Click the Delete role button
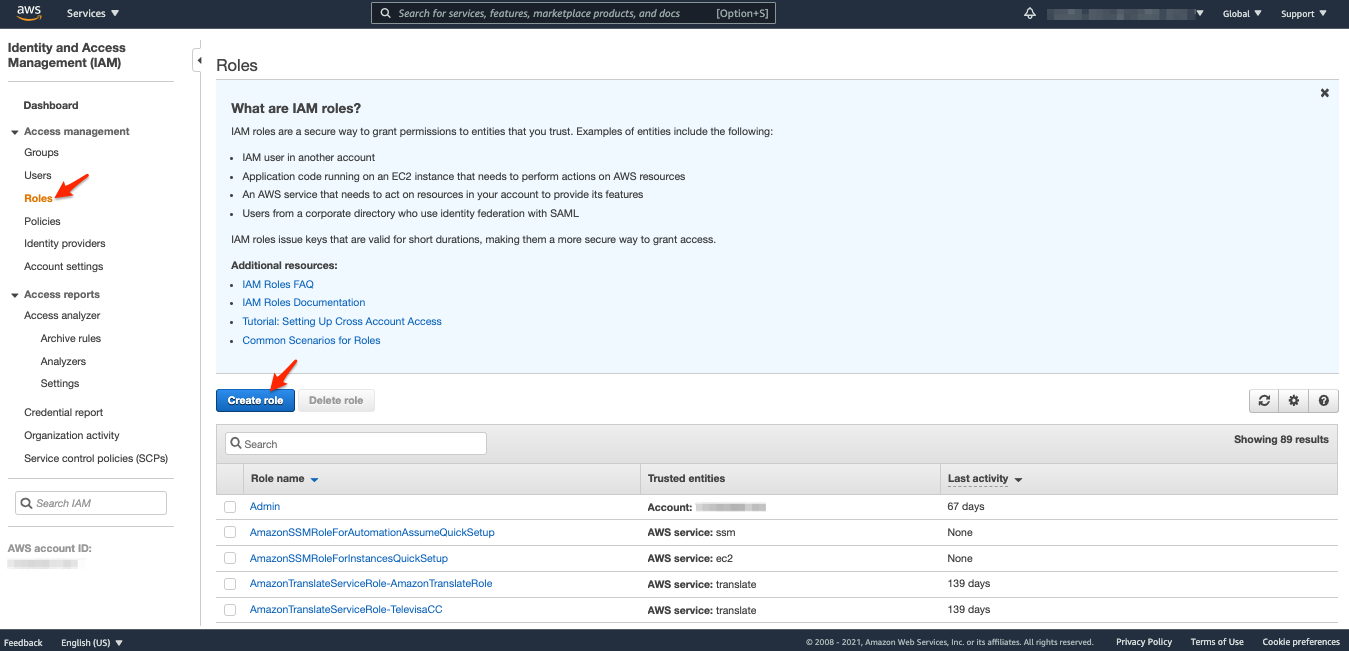The image size is (1349, 651). (336, 400)
